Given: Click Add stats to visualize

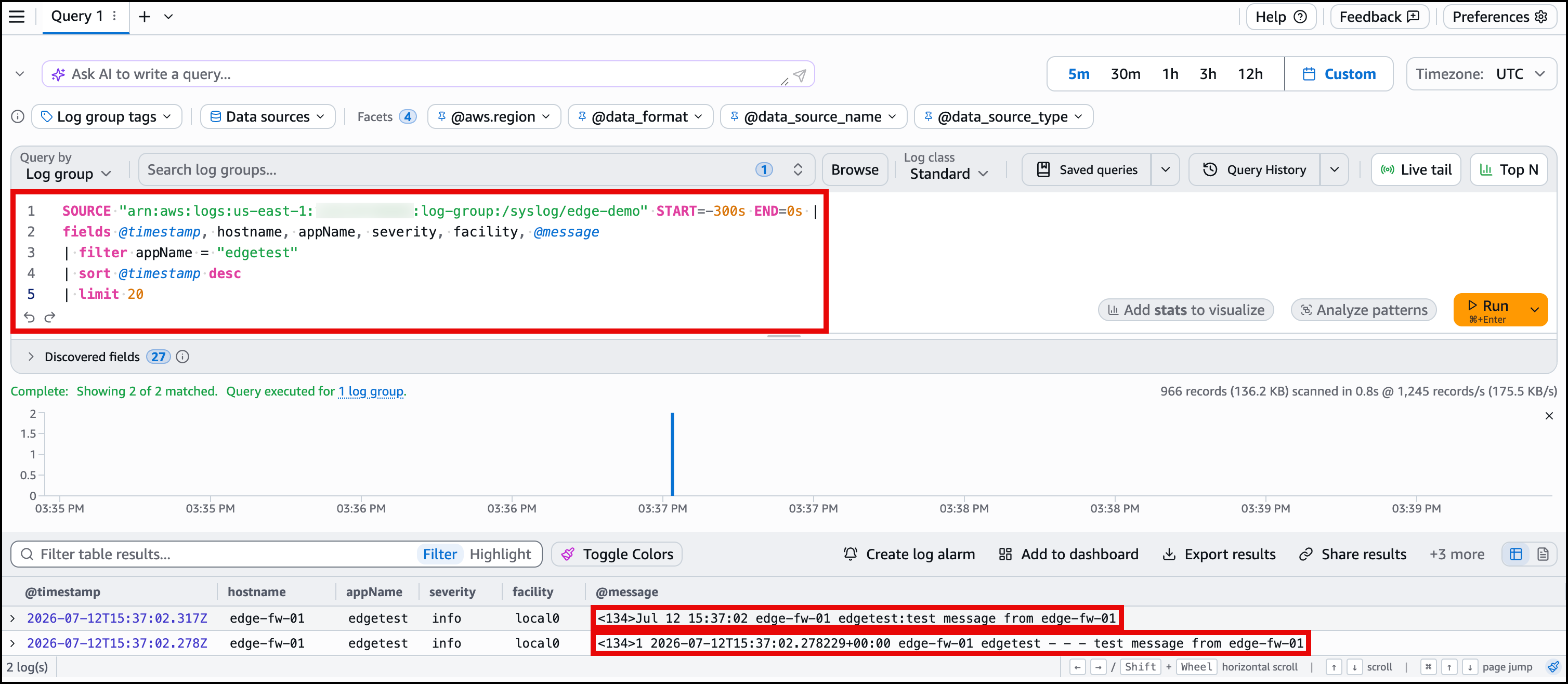Looking at the screenshot, I should [1186, 310].
